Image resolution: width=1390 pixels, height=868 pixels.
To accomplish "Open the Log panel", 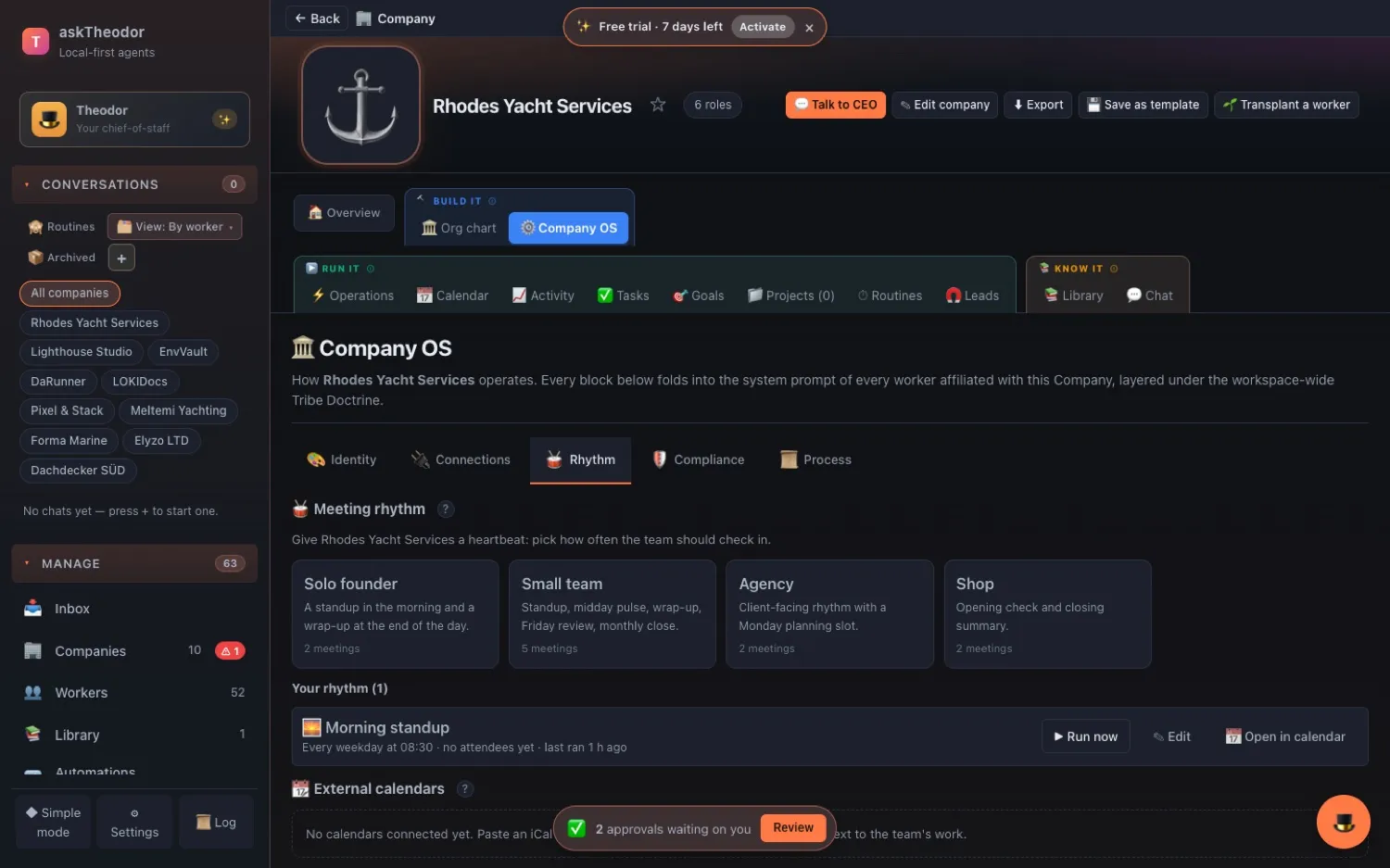I will 216,823.
